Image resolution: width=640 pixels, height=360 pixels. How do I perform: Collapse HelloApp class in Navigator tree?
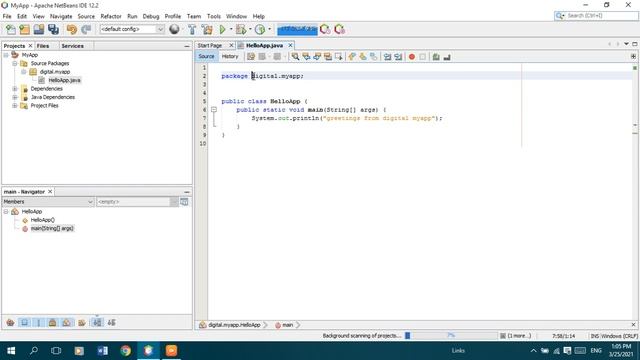[6, 211]
